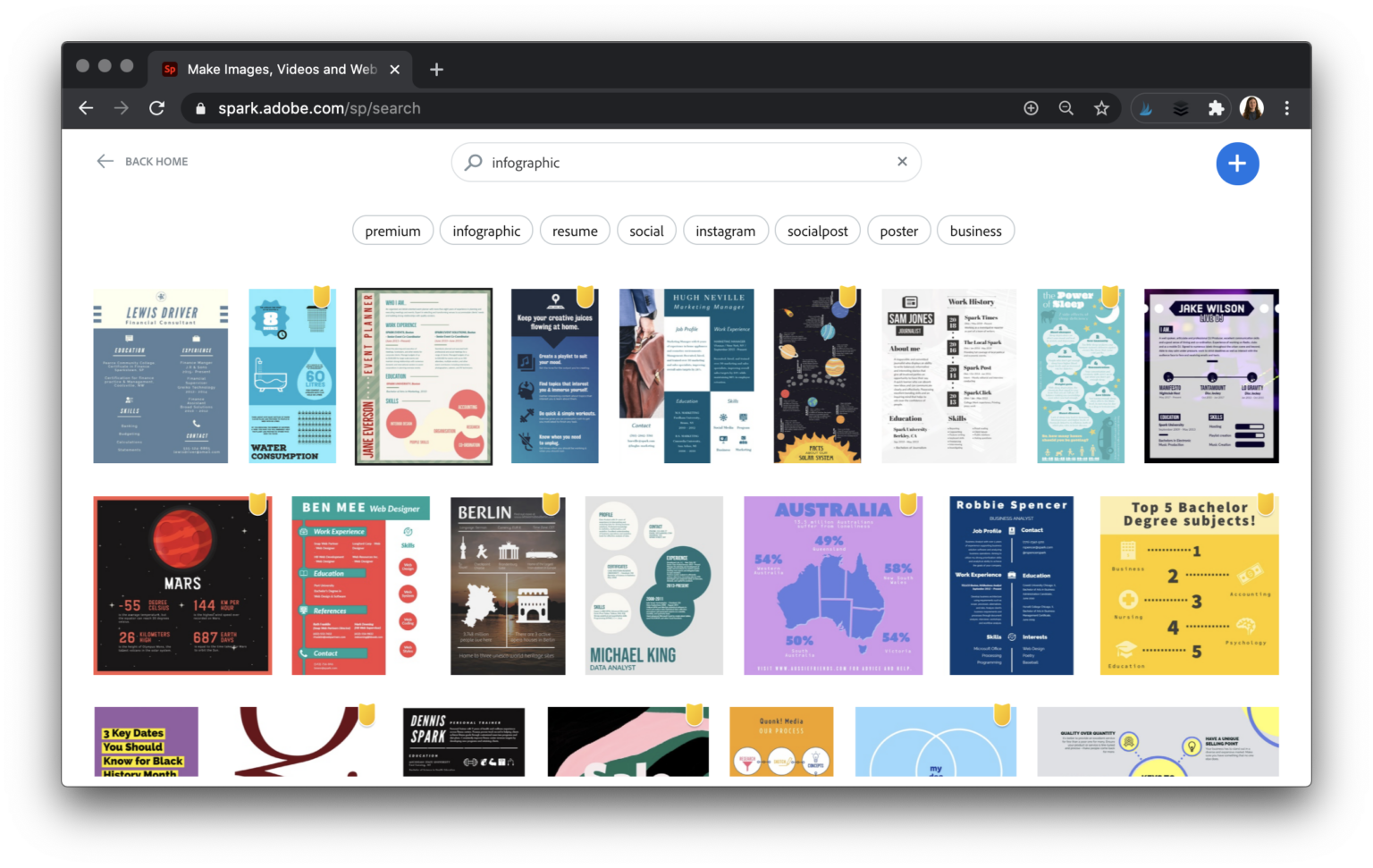Click the browser reload icon
Screen dimensions: 1373x868
click(157, 107)
